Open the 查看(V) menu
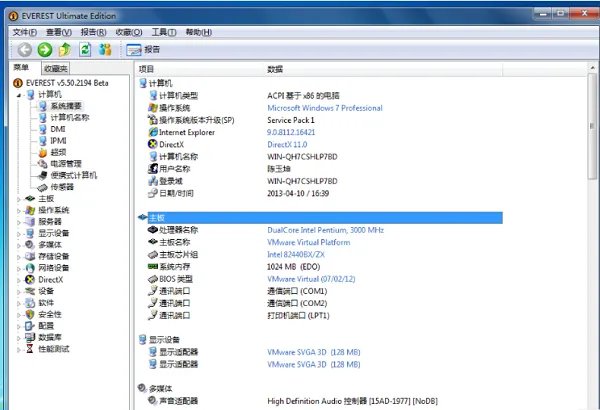This screenshot has height=410, width=600. pos(59,32)
